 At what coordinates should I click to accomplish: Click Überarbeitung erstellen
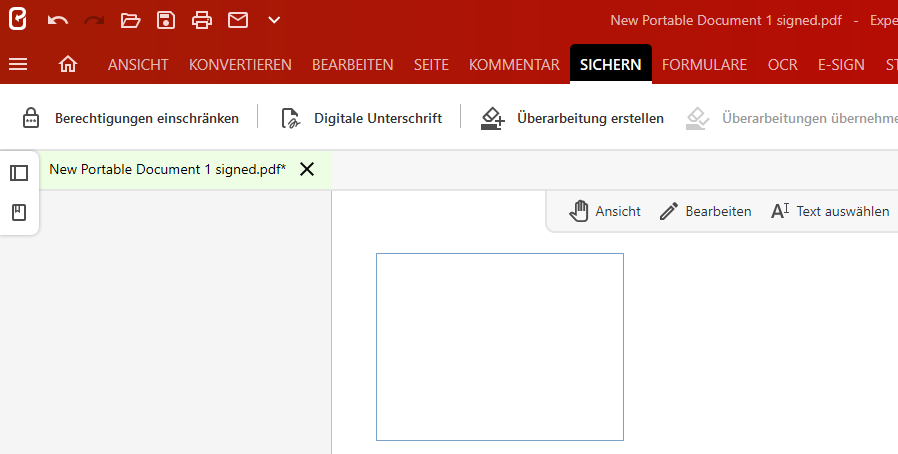coord(590,118)
